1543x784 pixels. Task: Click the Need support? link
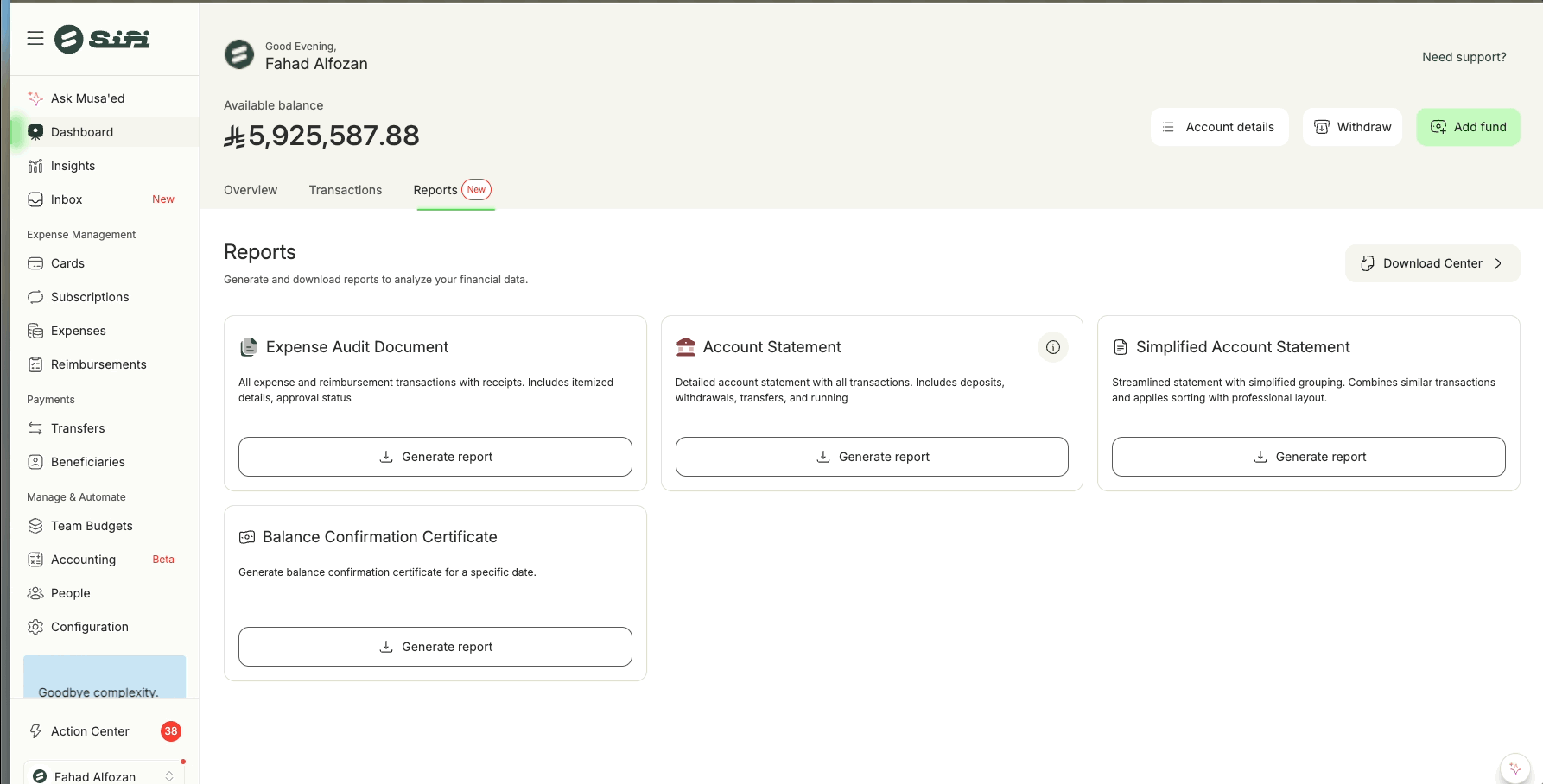coord(1464,57)
